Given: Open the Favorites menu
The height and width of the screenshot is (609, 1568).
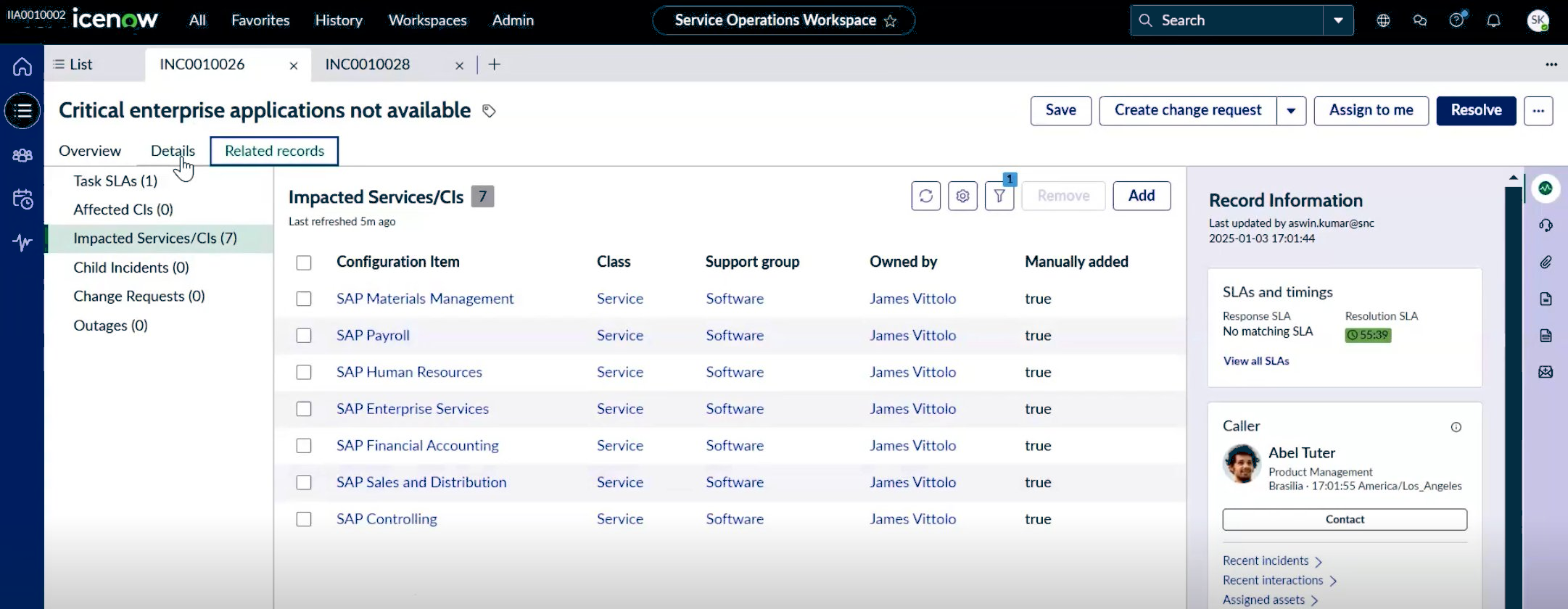Looking at the screenshot, I should click(260, 20).
